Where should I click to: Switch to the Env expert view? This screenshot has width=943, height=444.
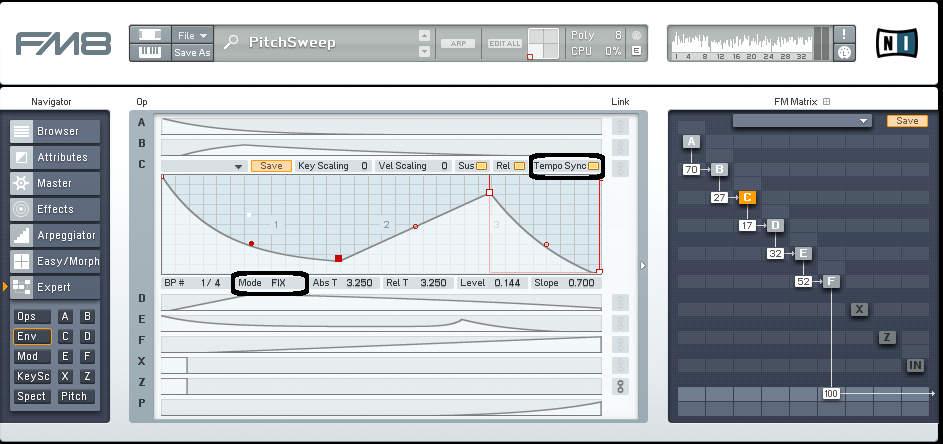pos(32,336)
